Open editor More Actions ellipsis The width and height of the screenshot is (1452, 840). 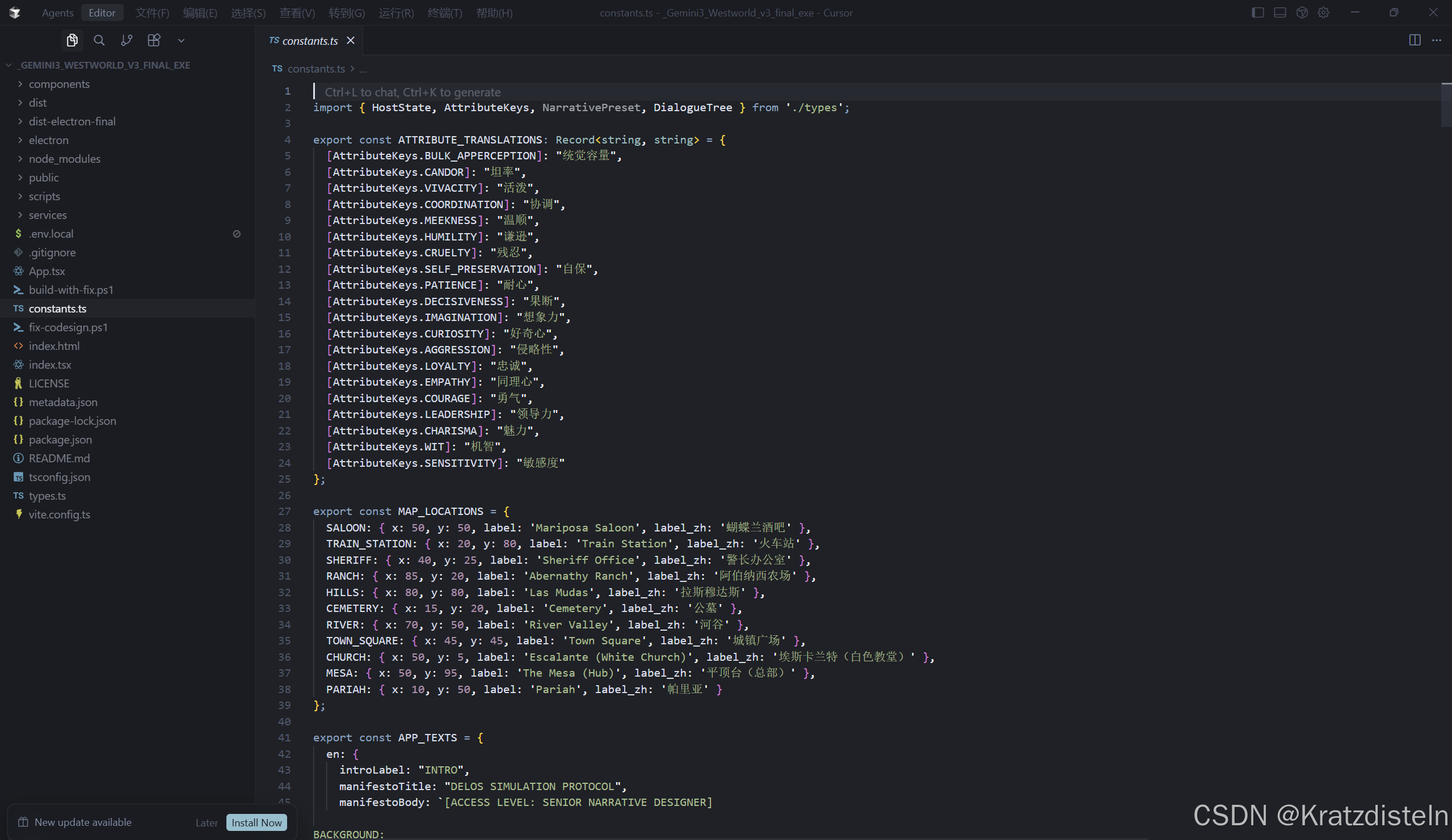coord(1437,40)
